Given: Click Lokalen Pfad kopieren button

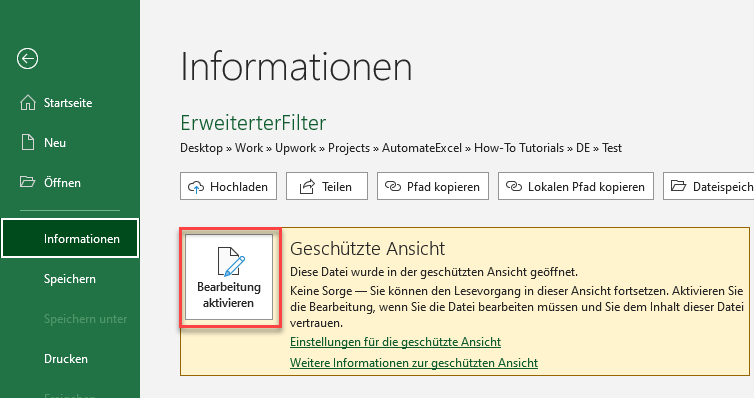Looking at the screenshot, I should (x=576, y=186).
